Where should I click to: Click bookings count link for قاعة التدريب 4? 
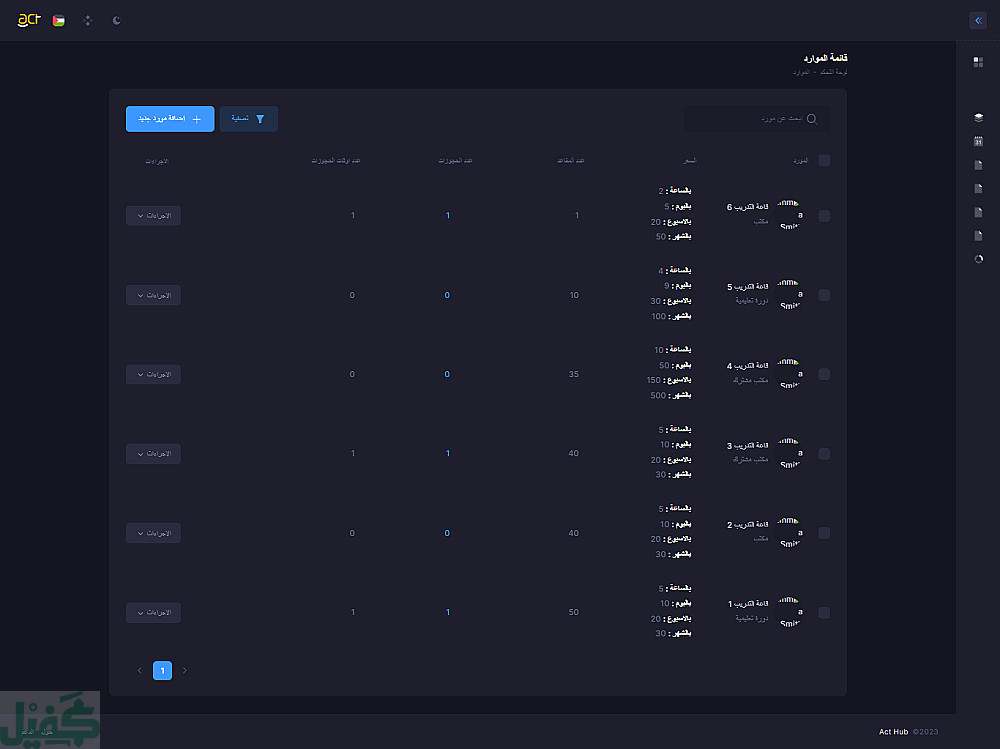[x=447, y=374]
